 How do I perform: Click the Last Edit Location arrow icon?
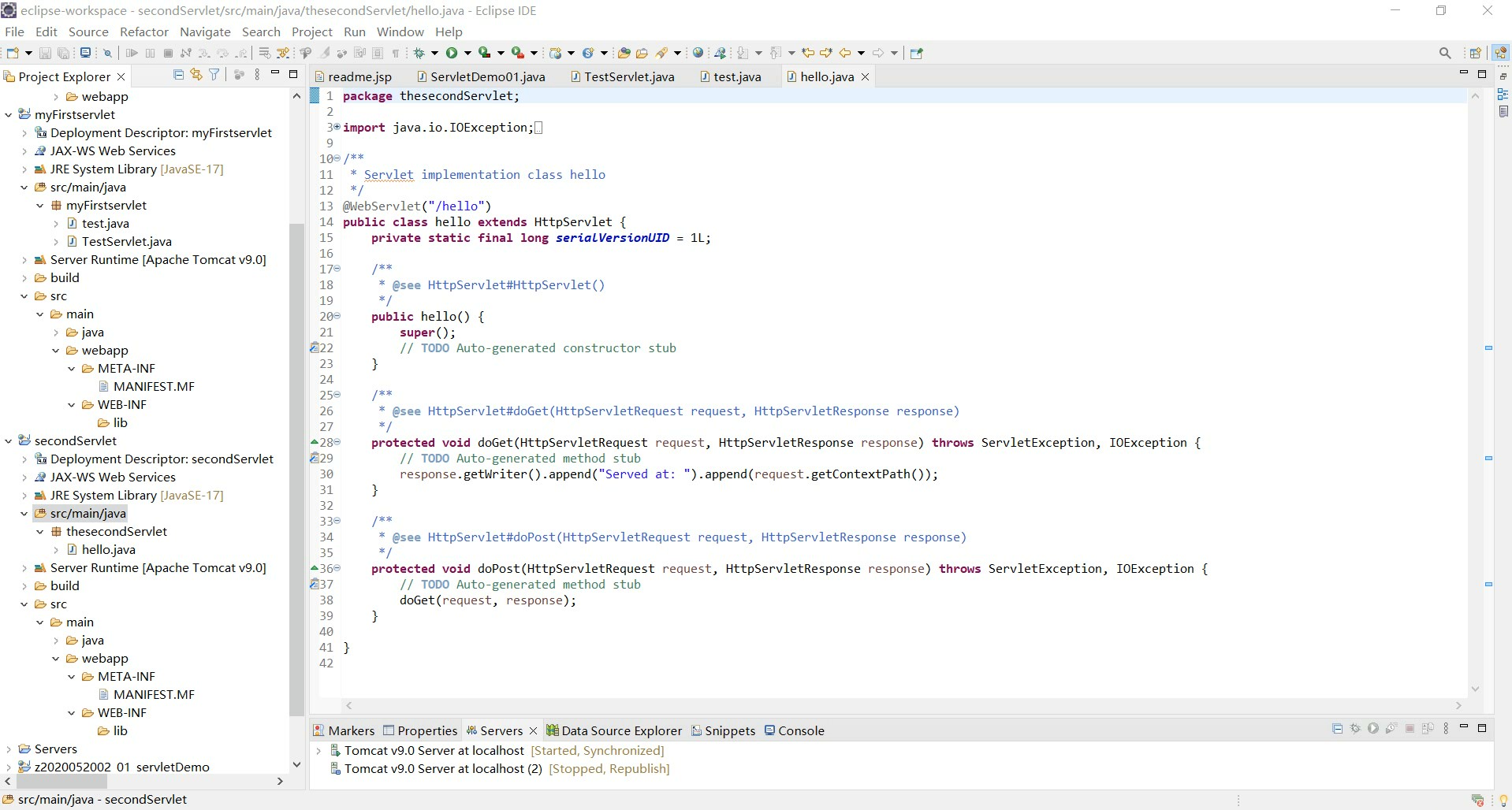tap(808, 53)
